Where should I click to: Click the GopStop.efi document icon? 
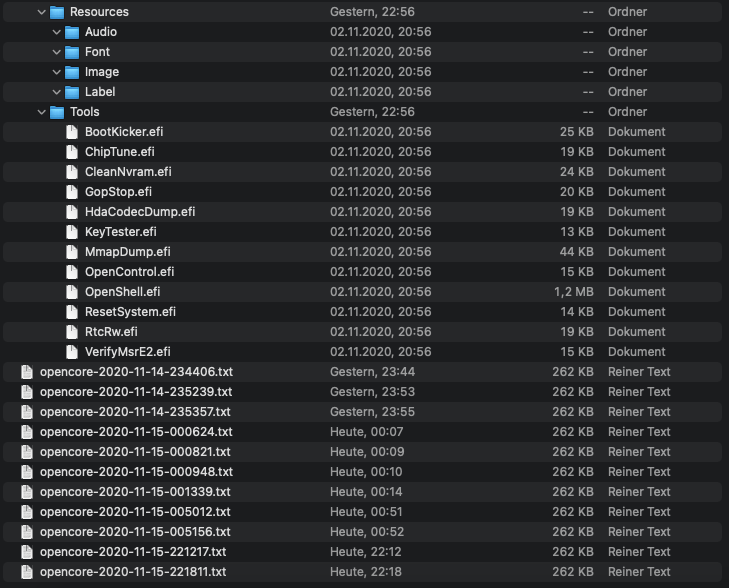click(x=72, y=192)
